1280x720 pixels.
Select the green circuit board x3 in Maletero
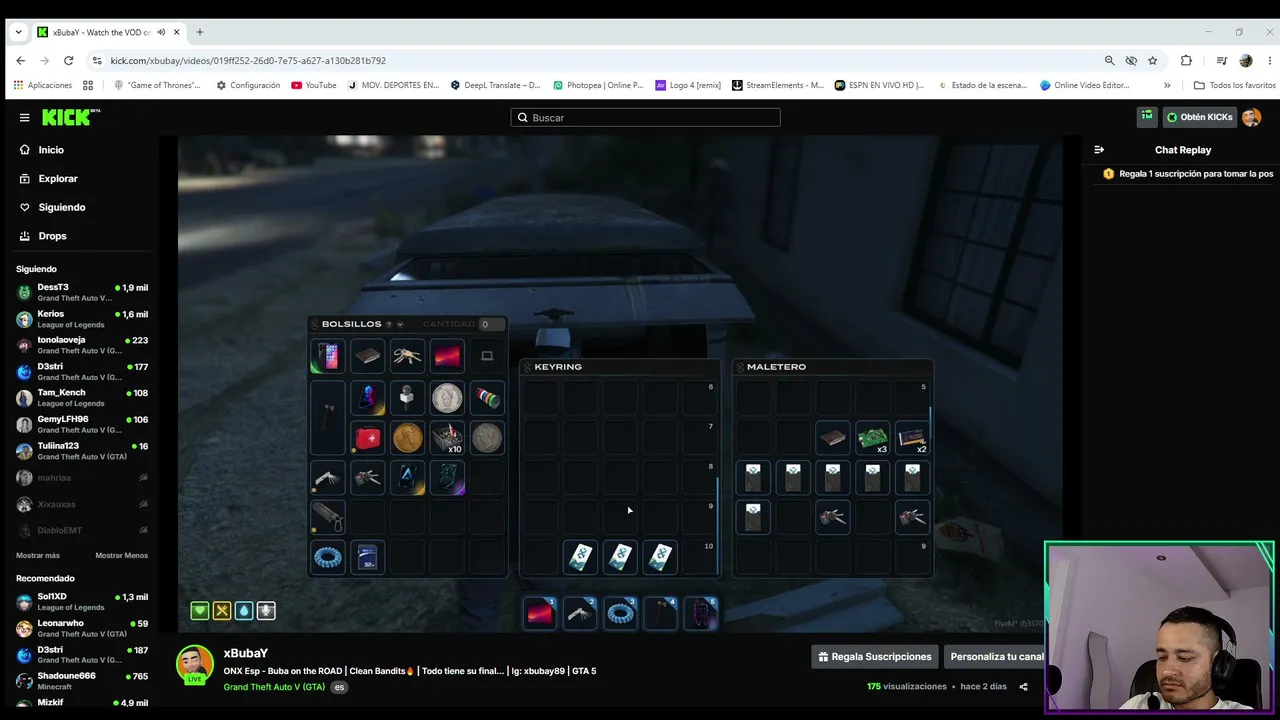point(873,438)
